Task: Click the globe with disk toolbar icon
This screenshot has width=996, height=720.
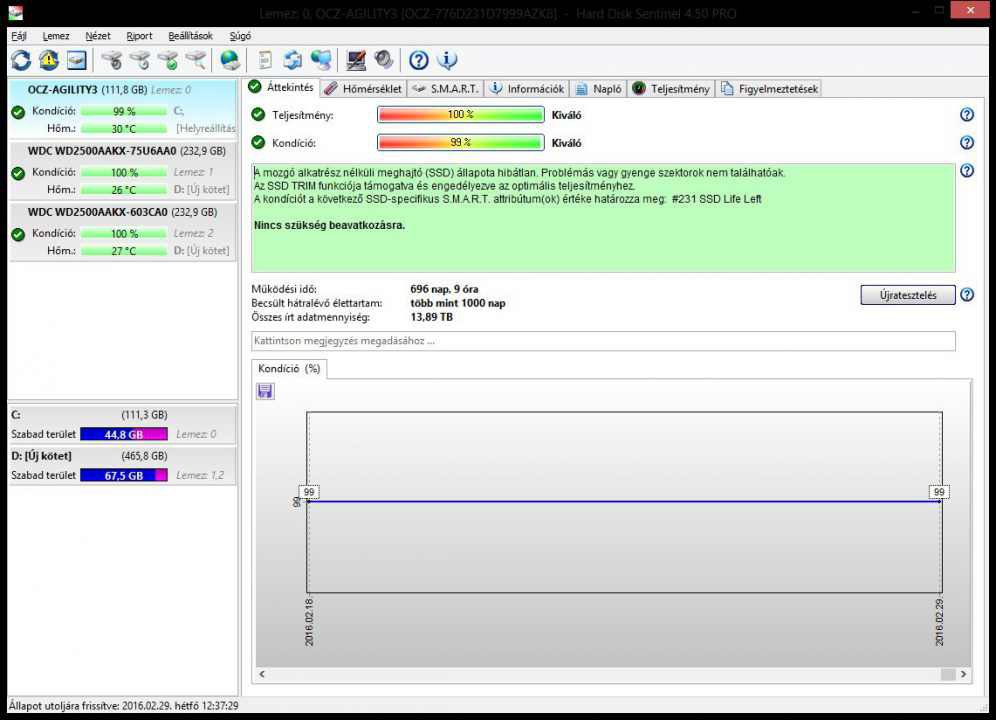Action: [x=230, y=60]
